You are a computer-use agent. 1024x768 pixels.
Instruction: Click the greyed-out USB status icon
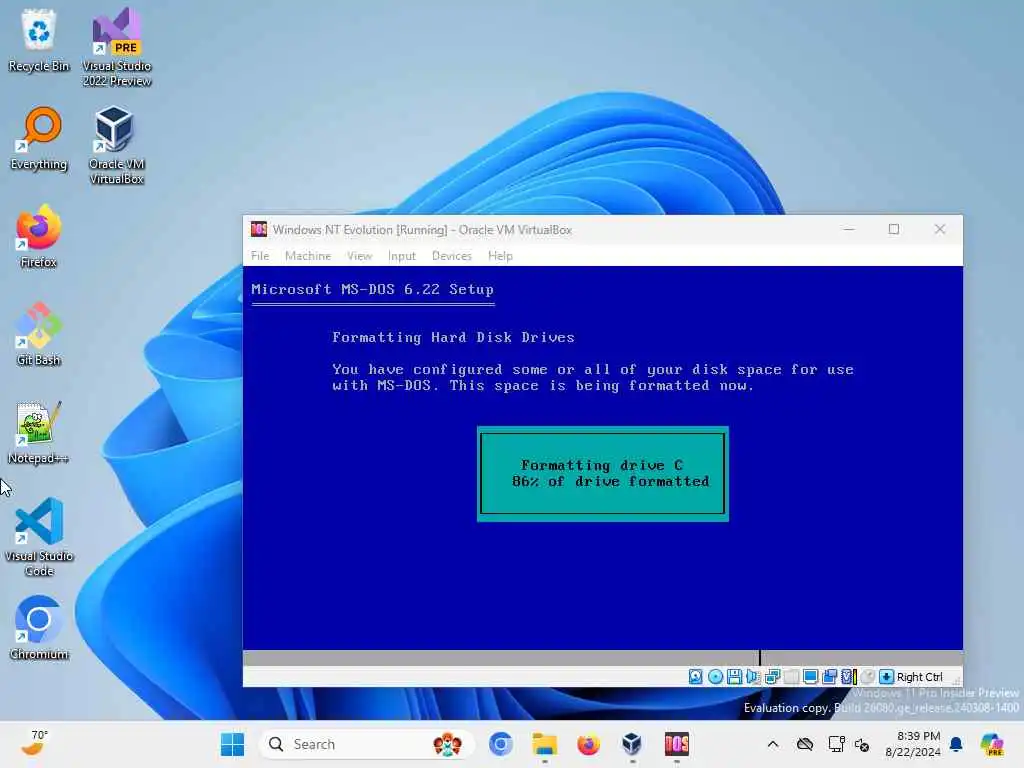coord(791,677)
